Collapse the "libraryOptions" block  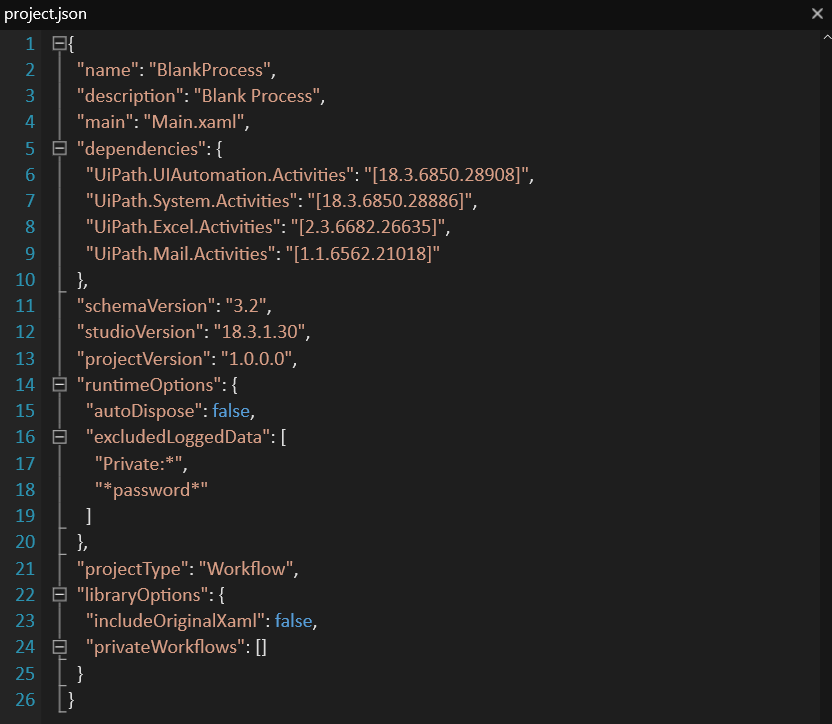point(59,594)
